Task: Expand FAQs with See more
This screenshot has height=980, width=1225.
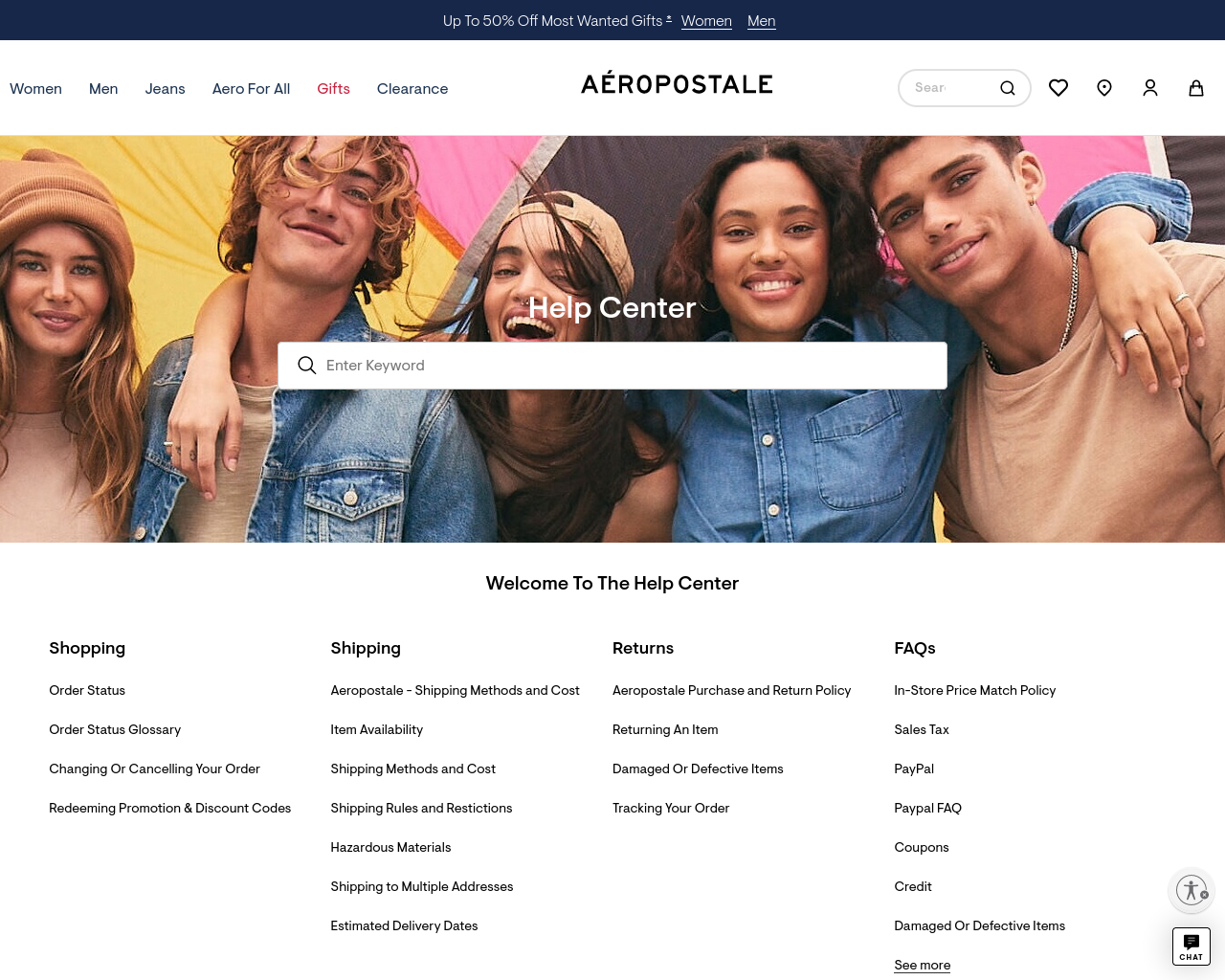Action: 923,965
